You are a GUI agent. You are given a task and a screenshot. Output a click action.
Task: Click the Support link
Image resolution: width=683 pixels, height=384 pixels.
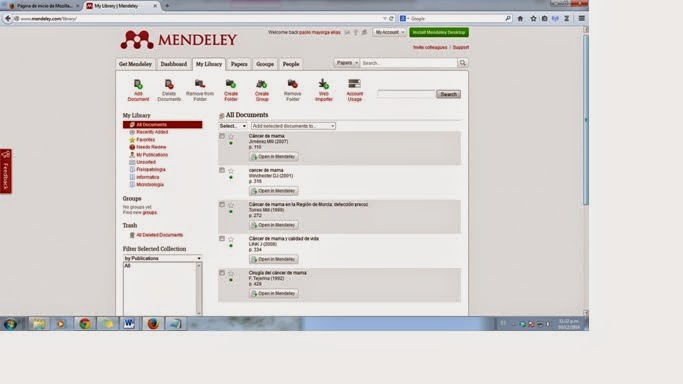460,47
